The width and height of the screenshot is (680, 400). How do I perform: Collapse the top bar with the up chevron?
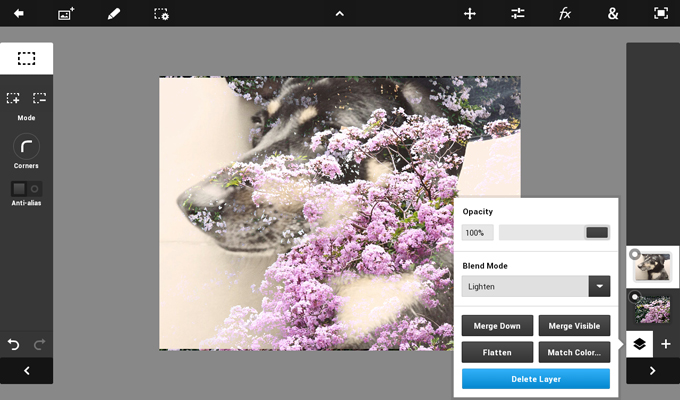[x=340, y=14]
